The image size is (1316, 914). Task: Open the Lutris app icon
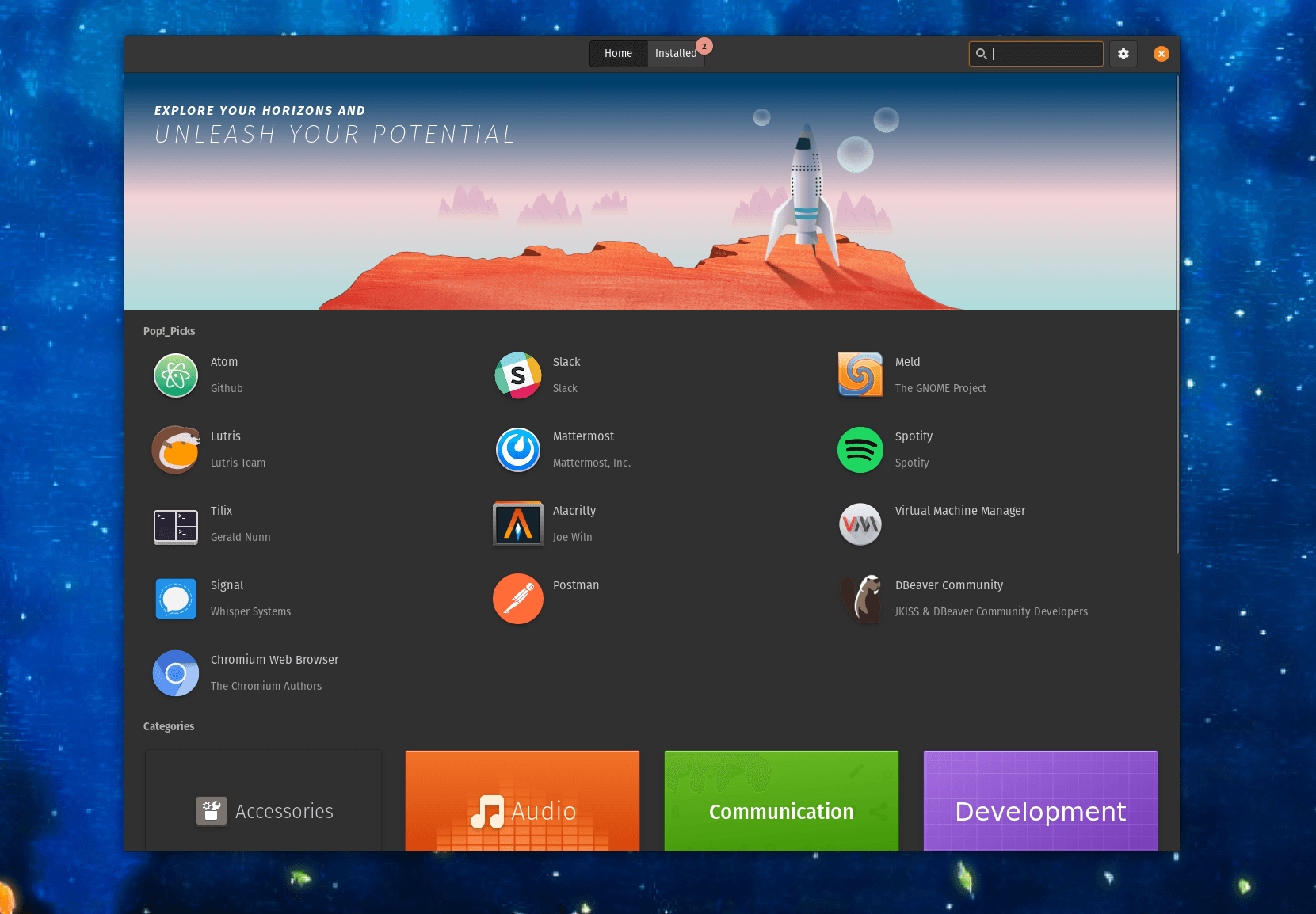click(176, 450)
